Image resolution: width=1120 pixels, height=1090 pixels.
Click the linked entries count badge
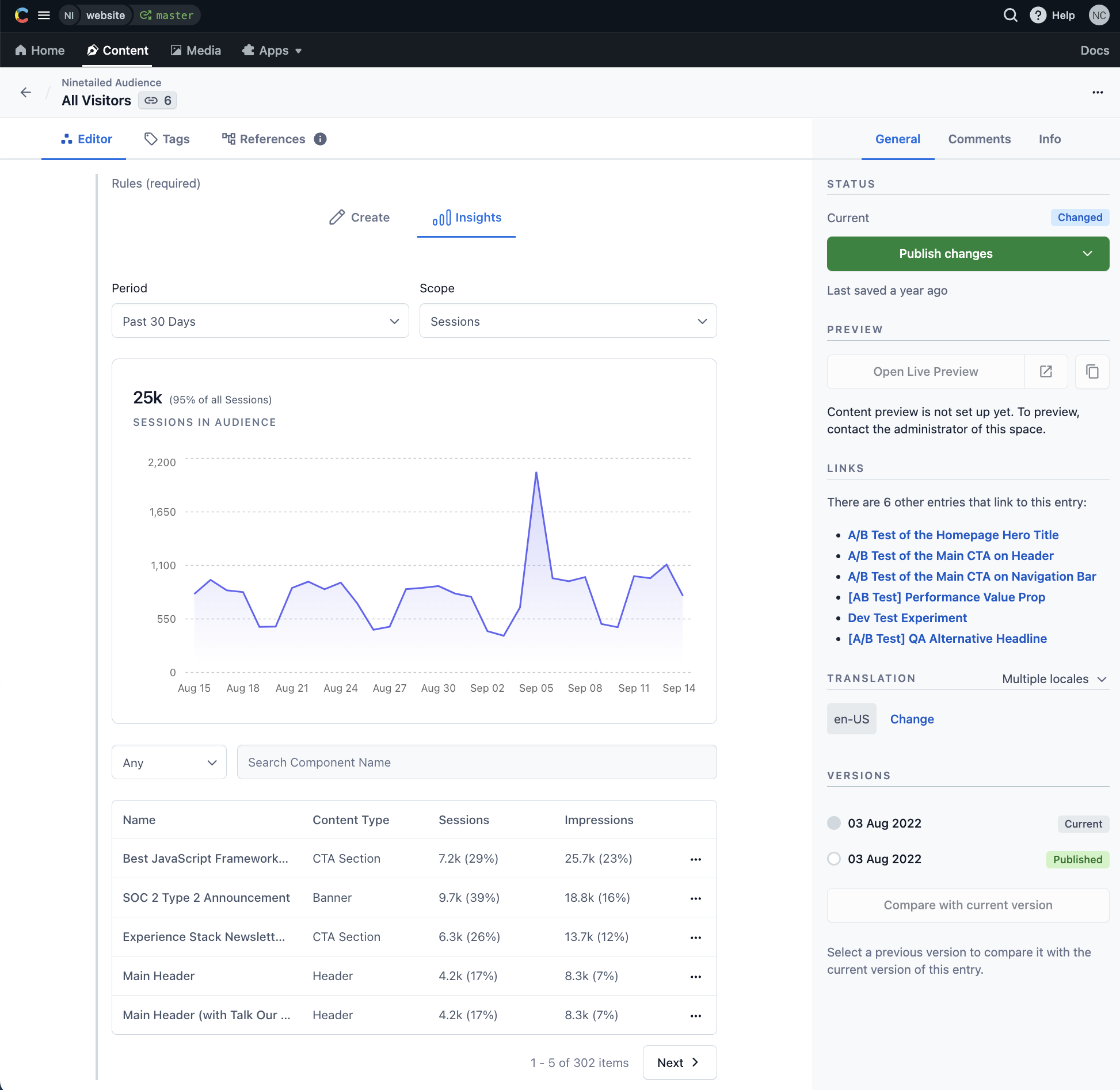coord(157,101)
